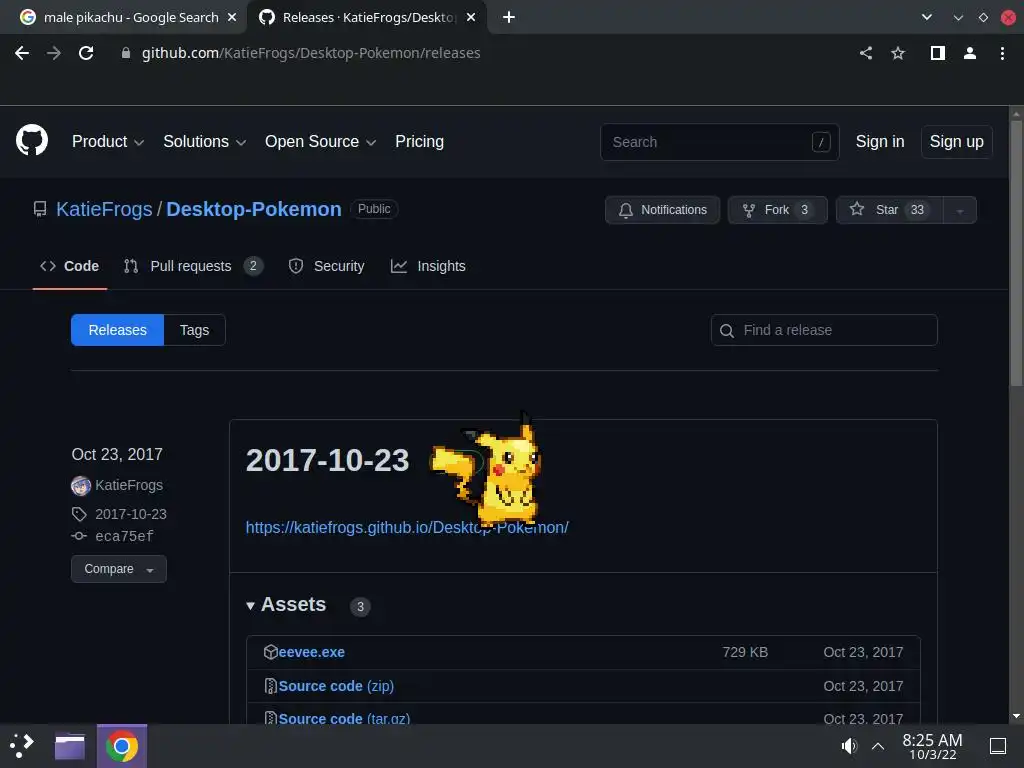Reload the page with the refresh icon

click(x=86, y=53)
